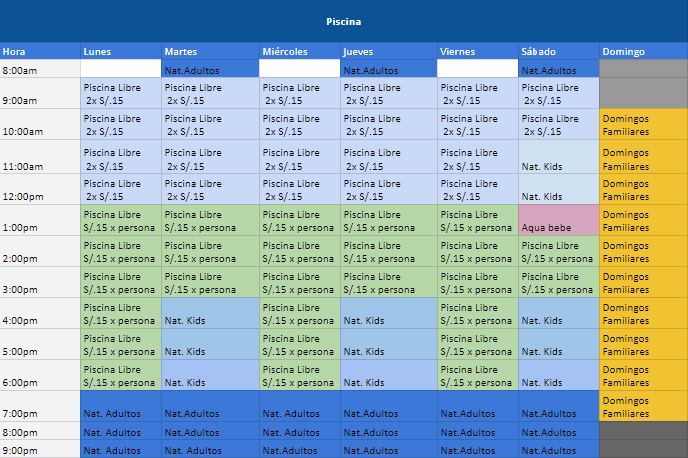Click Viernes 9:00am Piscina Libre cell

point(478,93)
